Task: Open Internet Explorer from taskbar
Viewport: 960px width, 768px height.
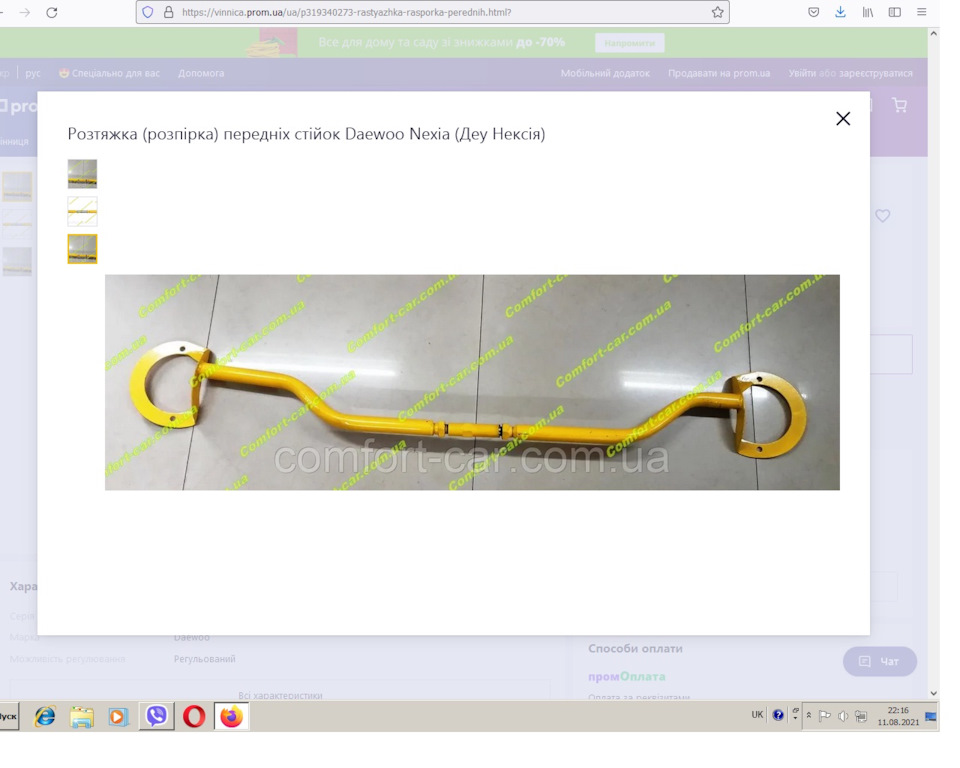Action: (x=45, y=716)
